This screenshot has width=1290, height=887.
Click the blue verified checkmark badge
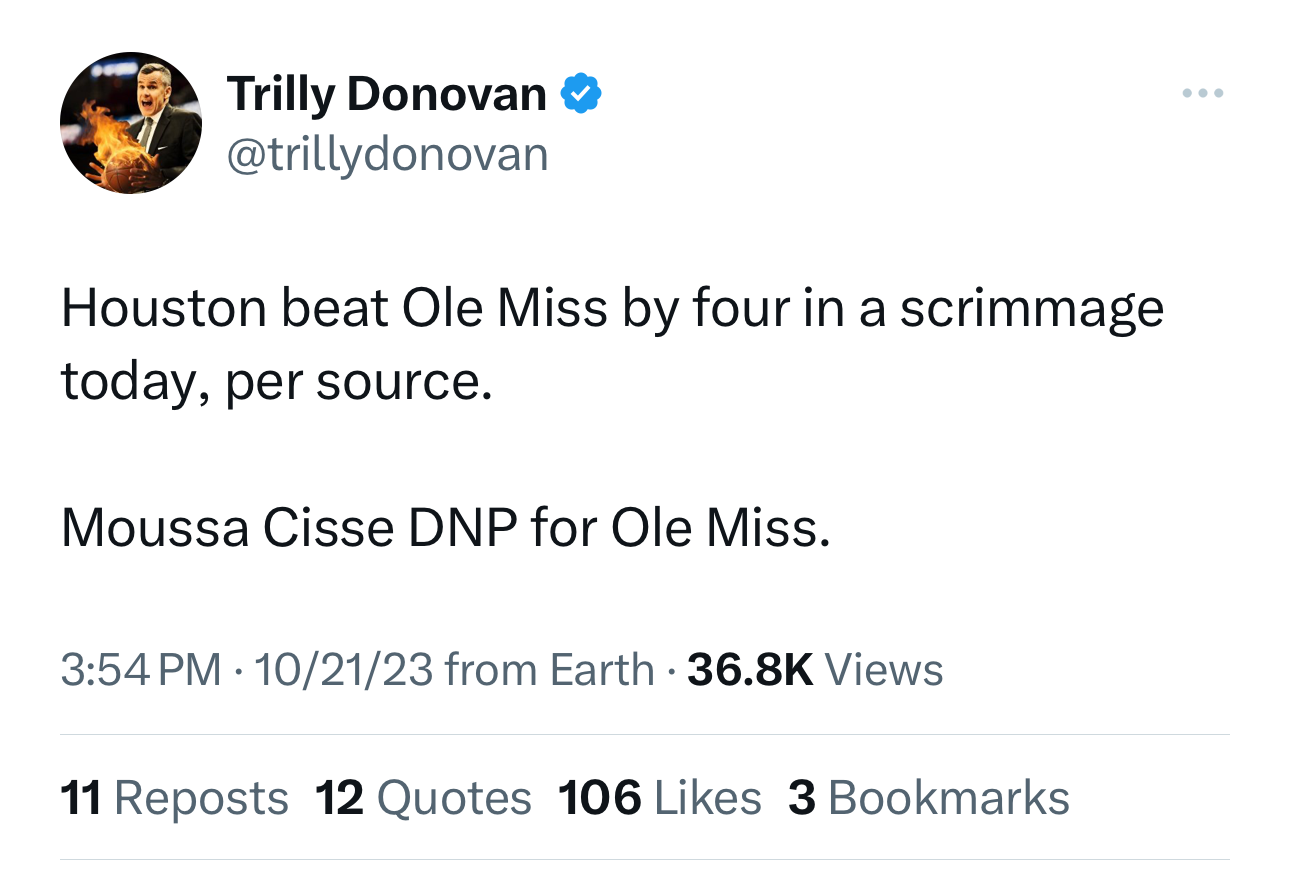[581, 94]
